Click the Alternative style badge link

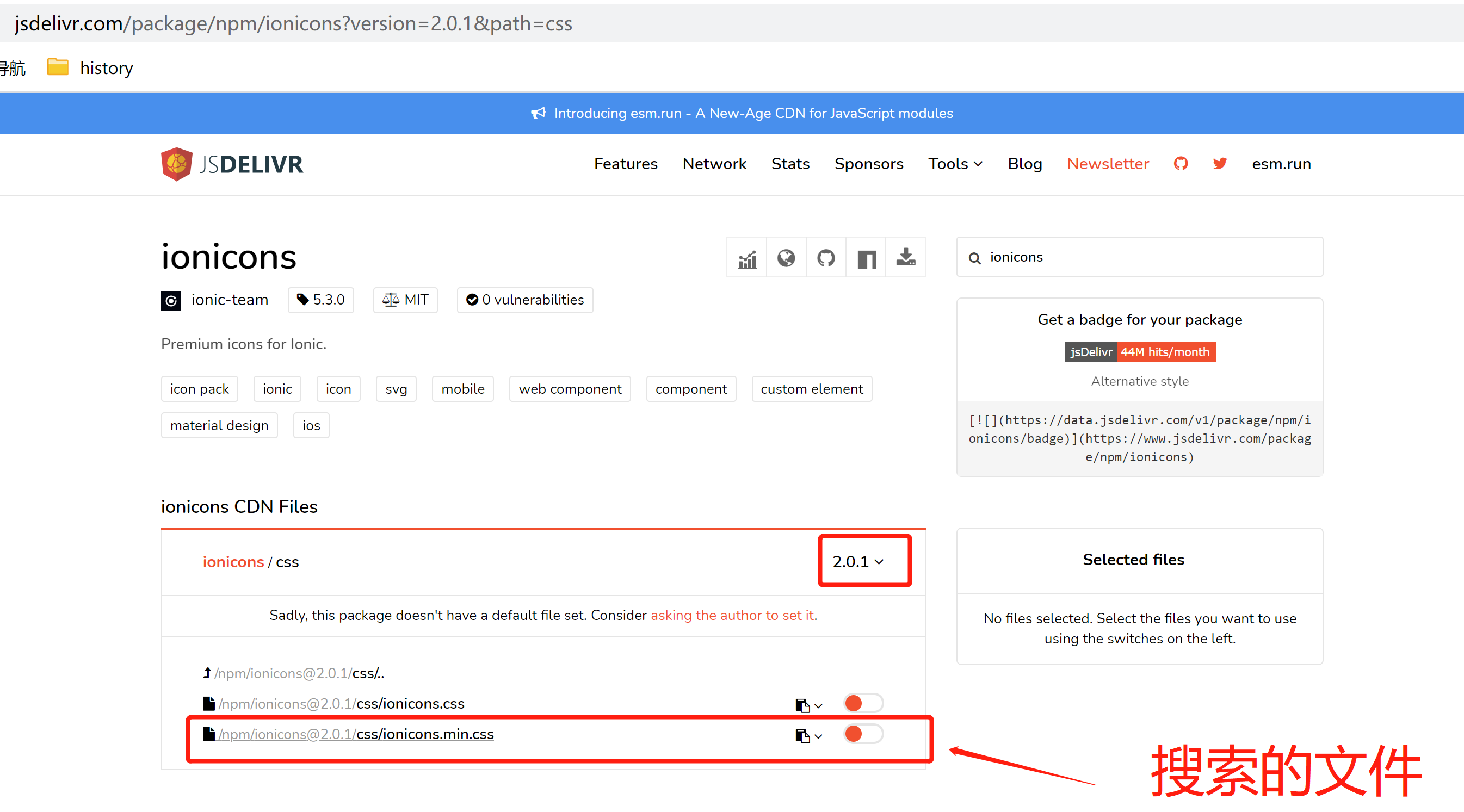[1140, 381]
